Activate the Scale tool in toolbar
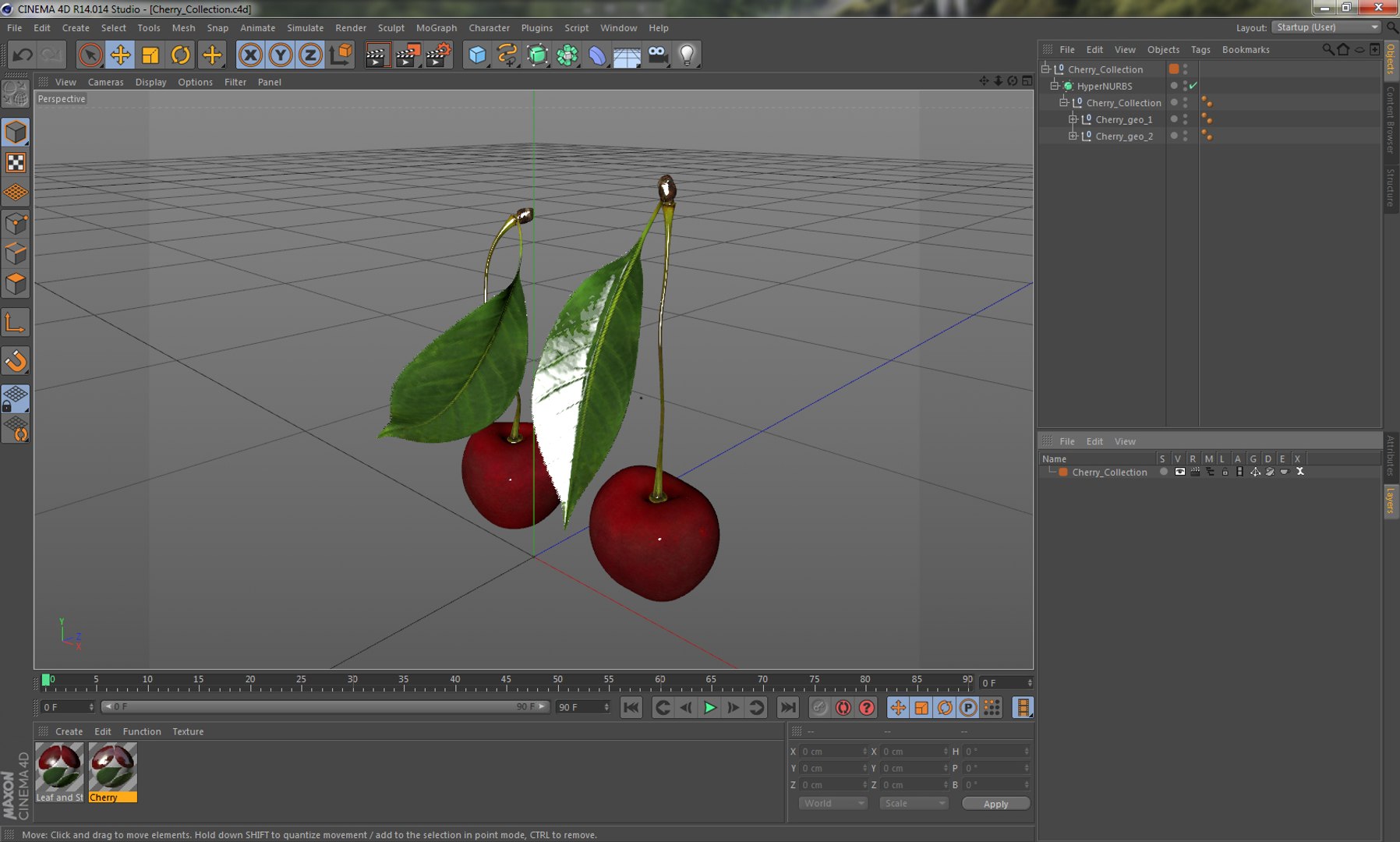The image size is (1400, 842). click(150, 55)
